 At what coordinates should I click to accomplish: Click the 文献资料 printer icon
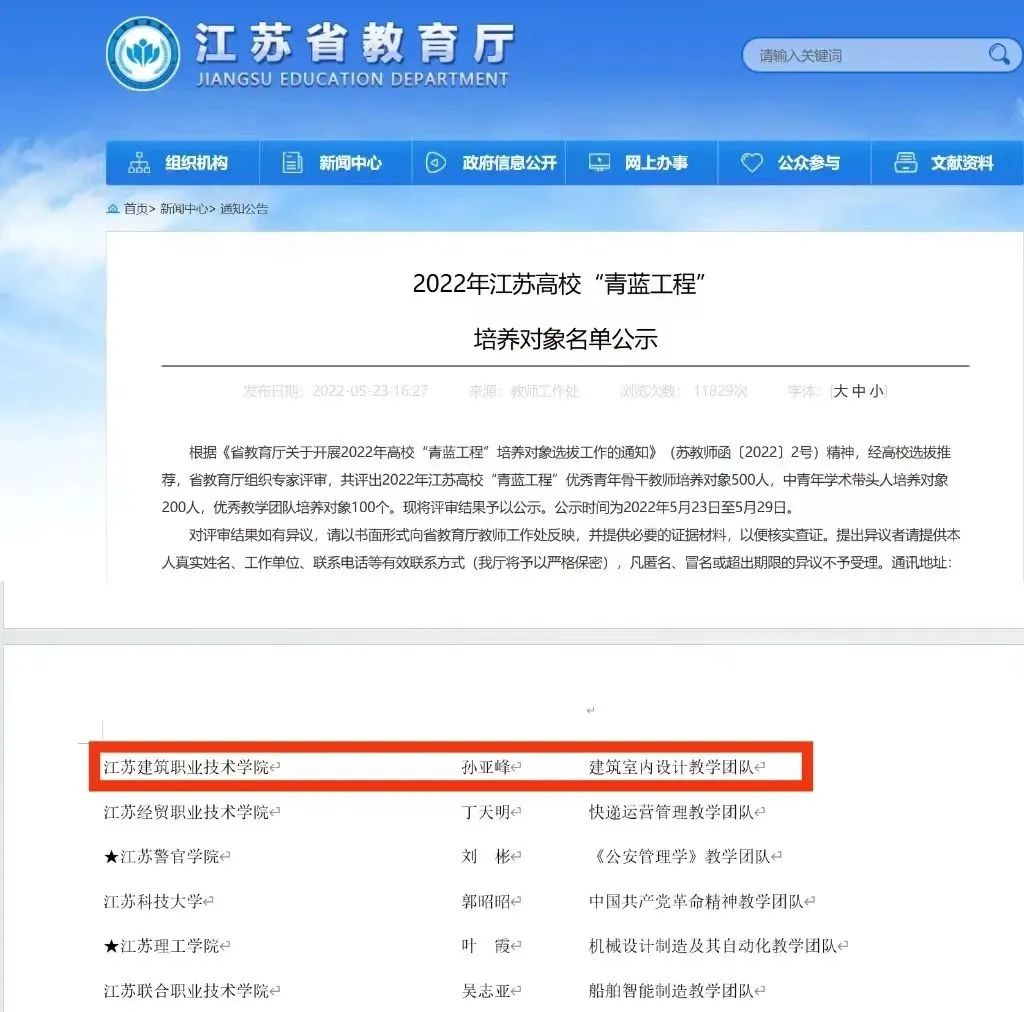pyautogui.click(x=906, y=163)
